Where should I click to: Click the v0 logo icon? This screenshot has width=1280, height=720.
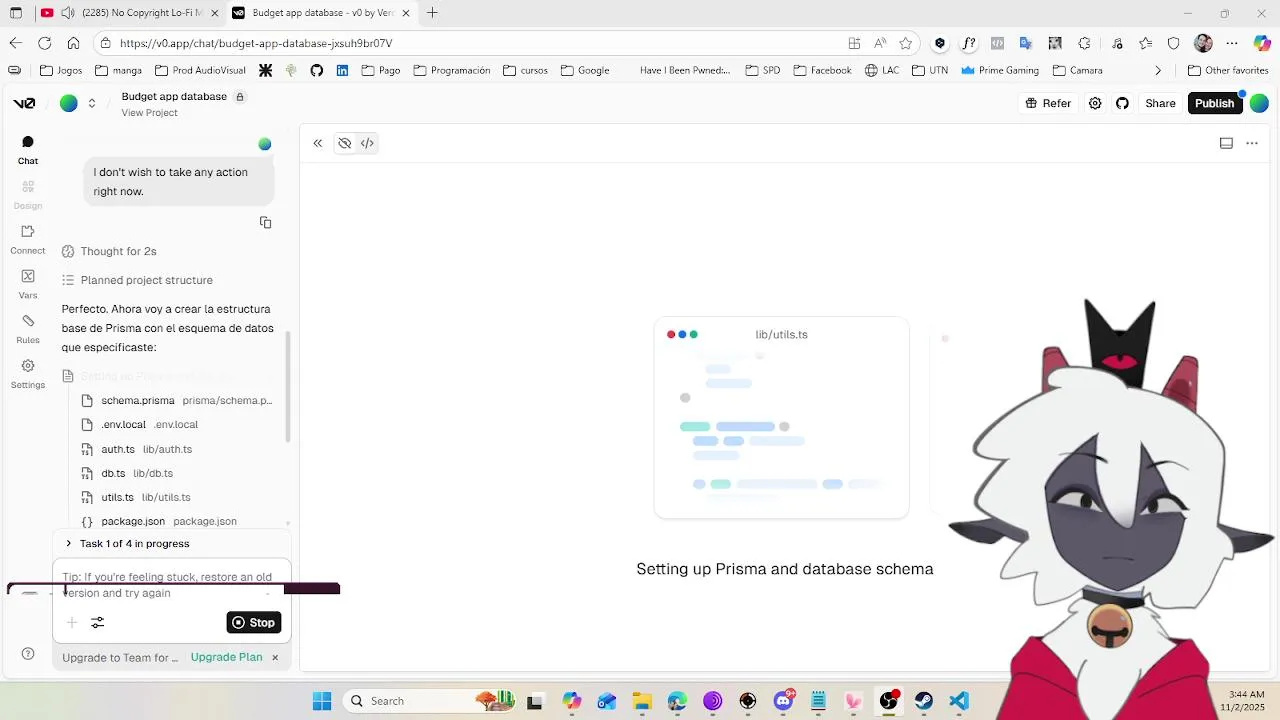point(25,103)
